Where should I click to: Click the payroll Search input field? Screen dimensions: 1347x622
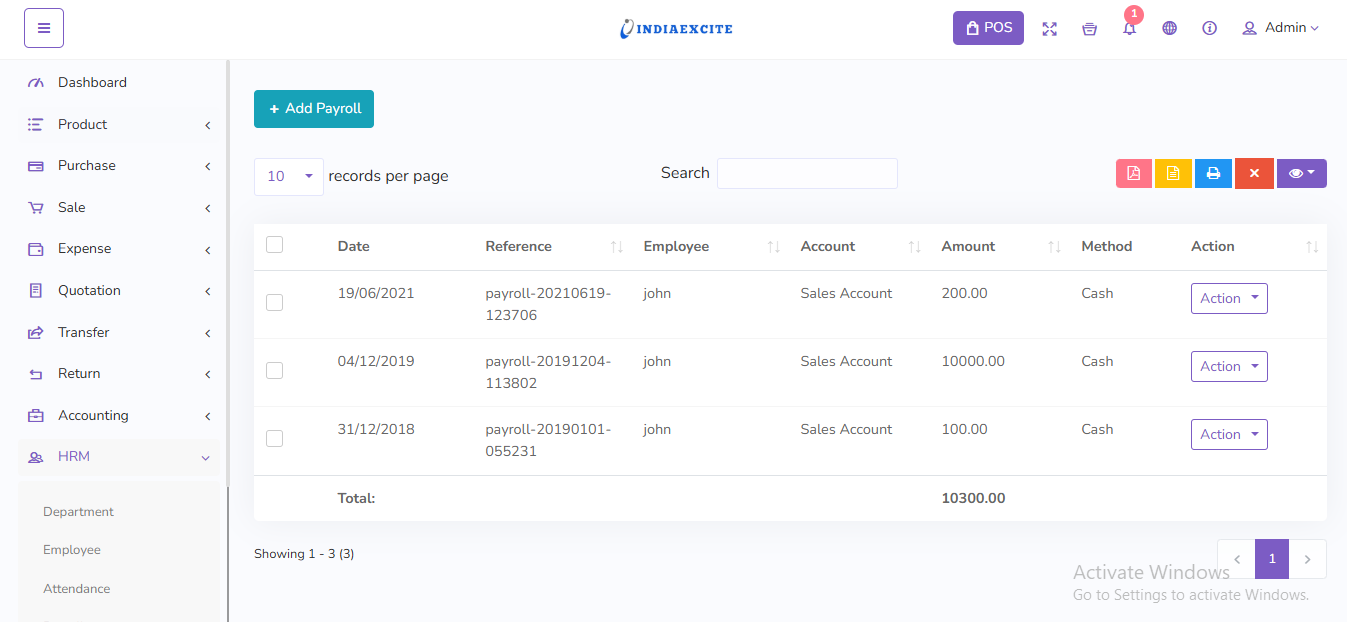[x=806, y=173]
